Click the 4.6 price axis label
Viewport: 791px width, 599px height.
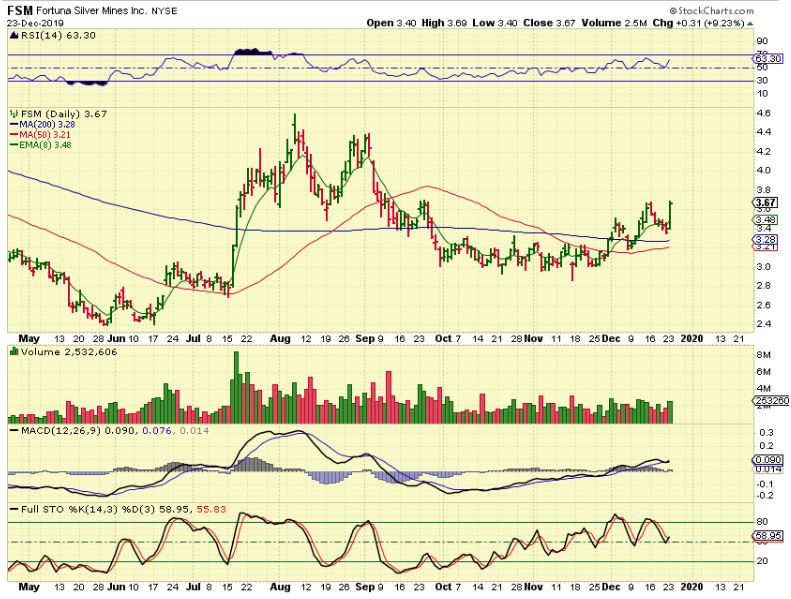point(764,114)
